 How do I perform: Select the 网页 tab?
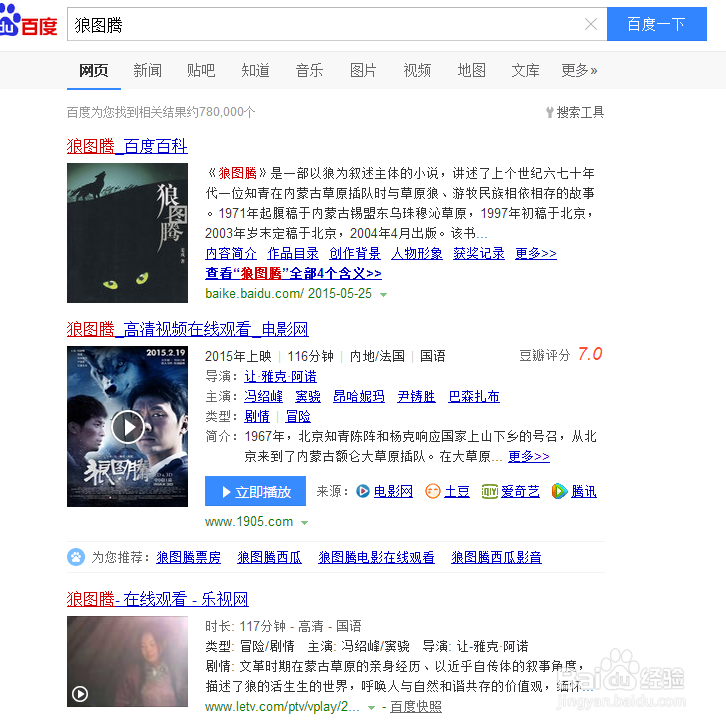tap(94, 70)
